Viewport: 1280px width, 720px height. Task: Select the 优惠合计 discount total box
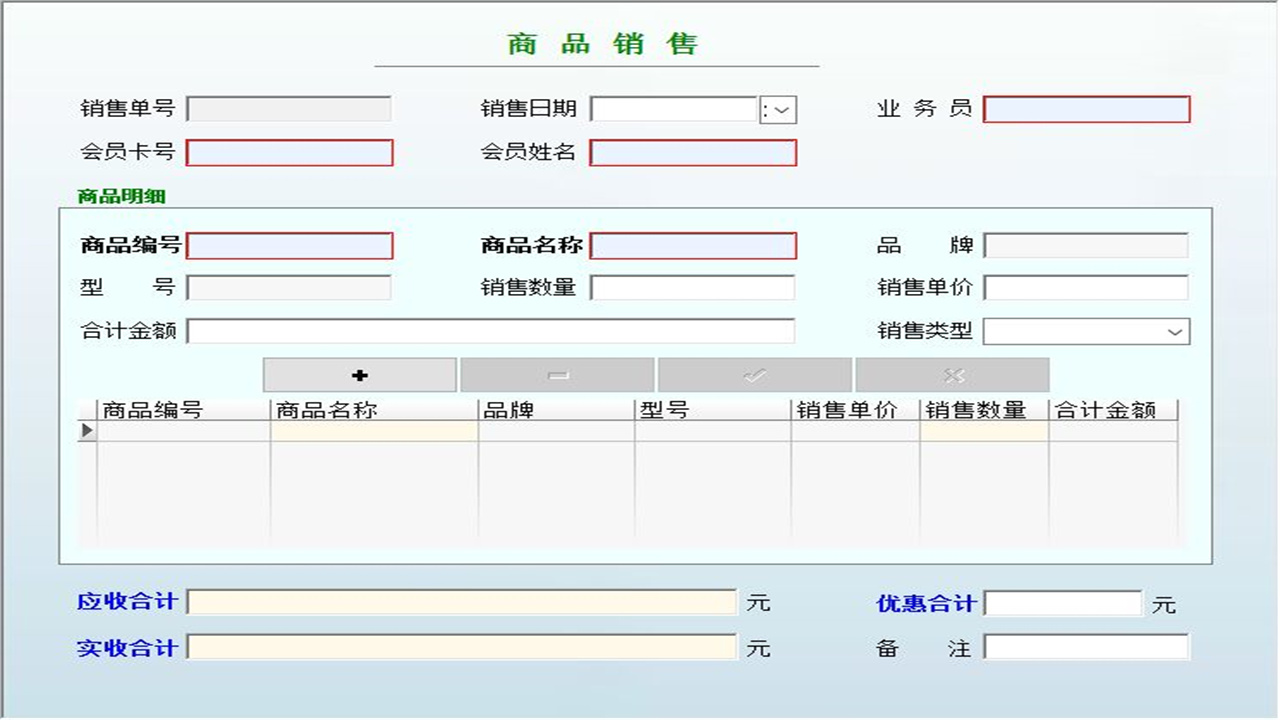pyautogui.click(x=1060, y=602)
